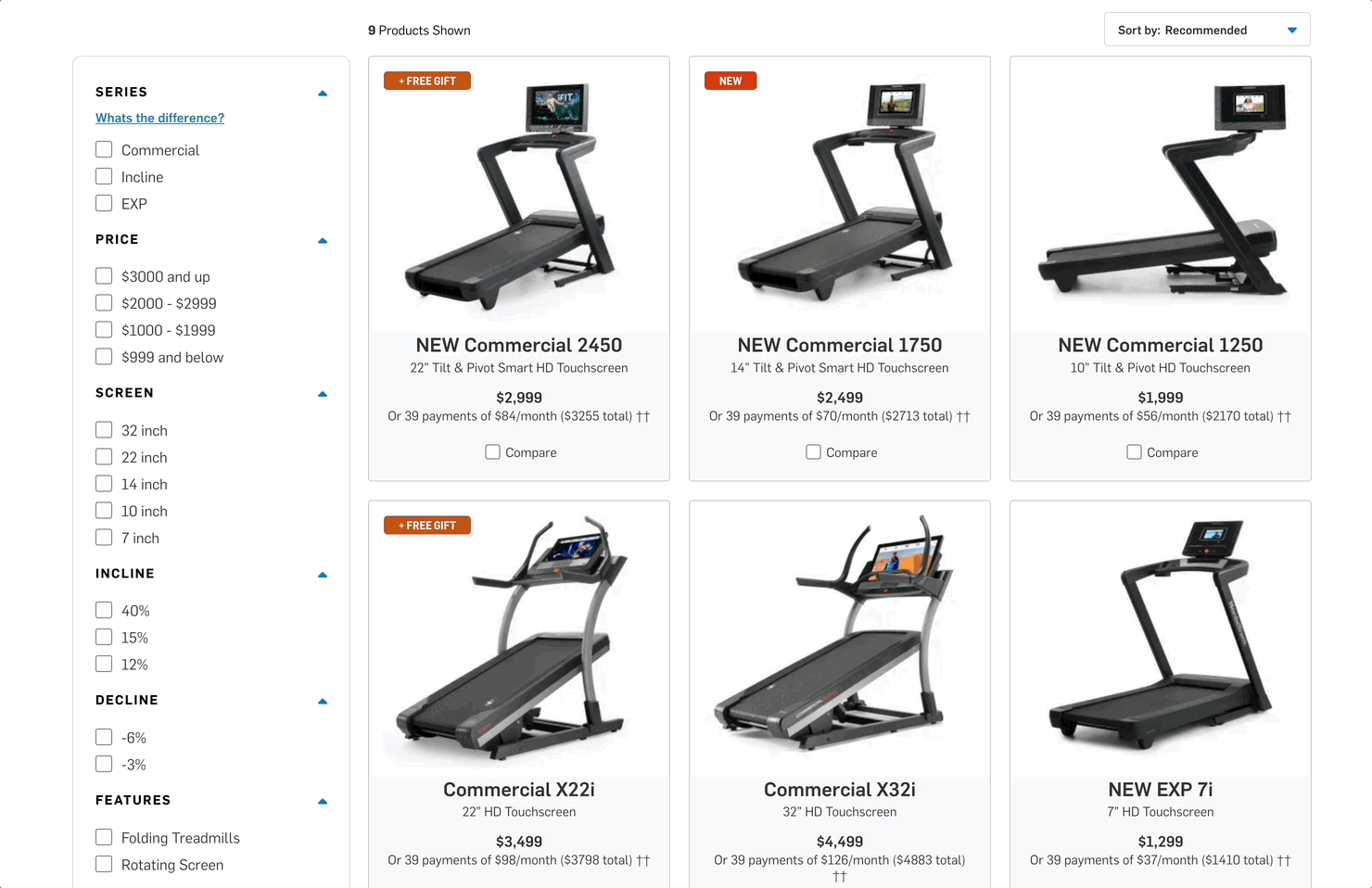This screenshot has height=888, width=1372.
Task: Collapse the FEATURES filter section
Action: (x=323, y=801)
